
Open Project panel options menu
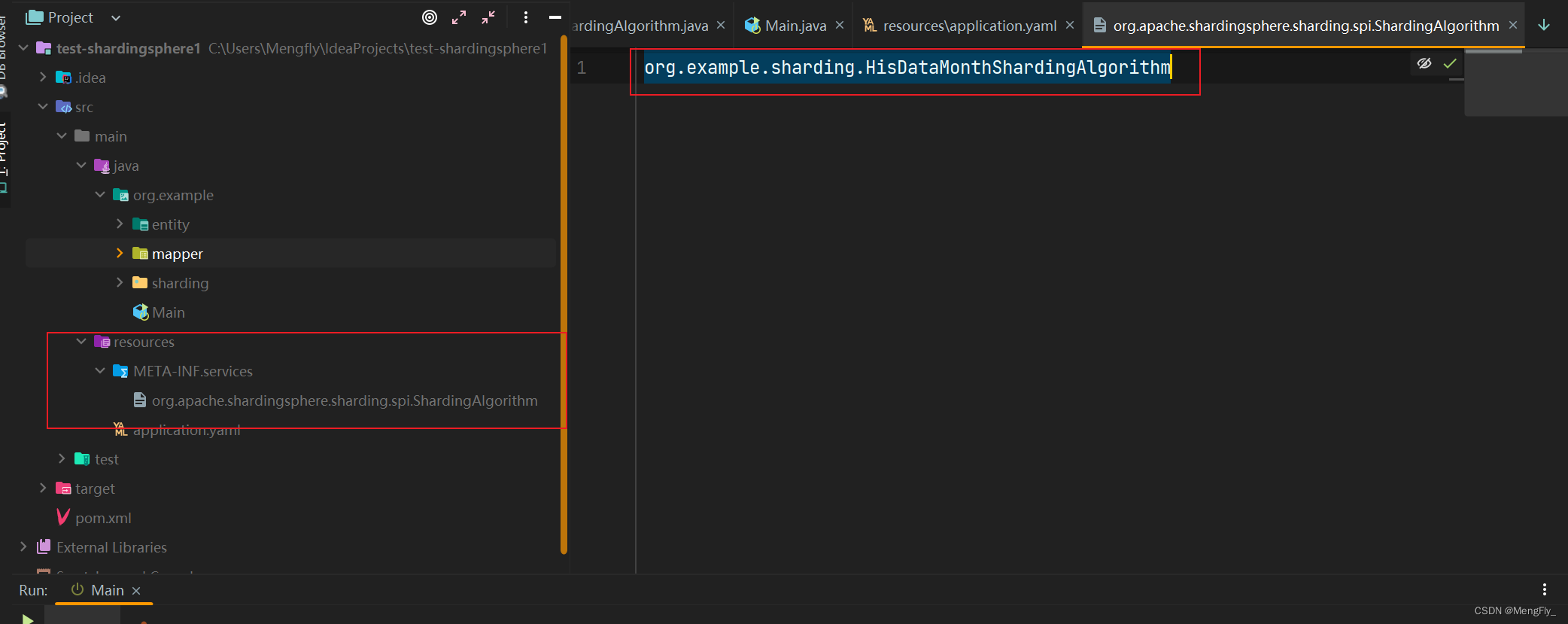(526, 17)
